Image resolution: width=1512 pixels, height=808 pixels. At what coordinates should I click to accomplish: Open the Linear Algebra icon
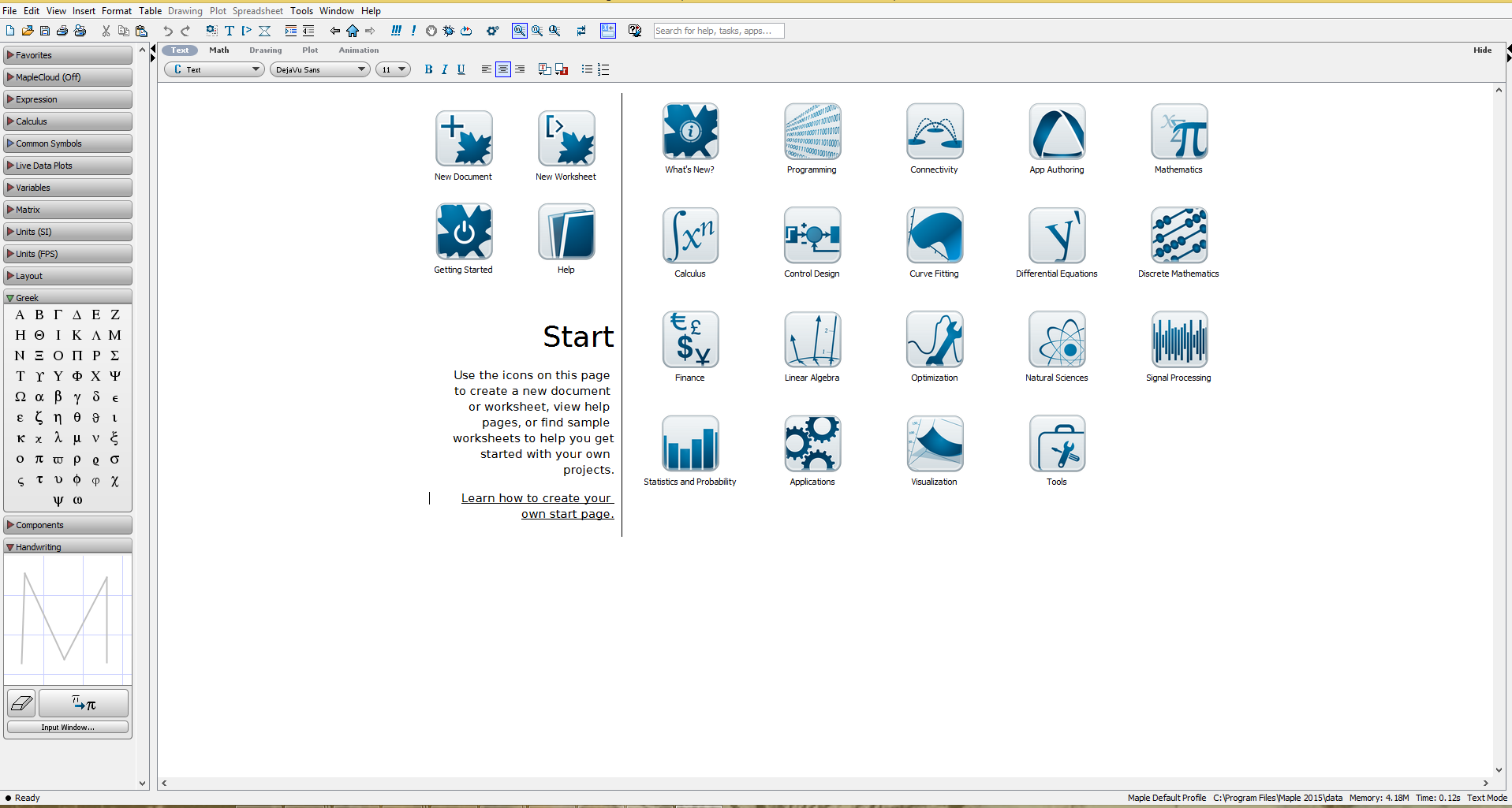(x=812, y=340)
